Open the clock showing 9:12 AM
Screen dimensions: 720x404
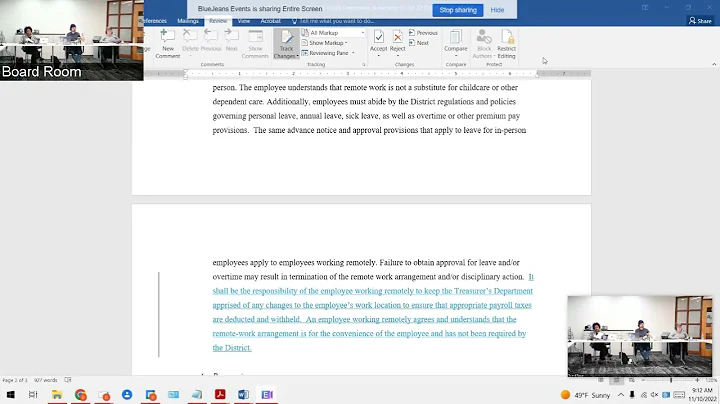[x=702, y=395]
